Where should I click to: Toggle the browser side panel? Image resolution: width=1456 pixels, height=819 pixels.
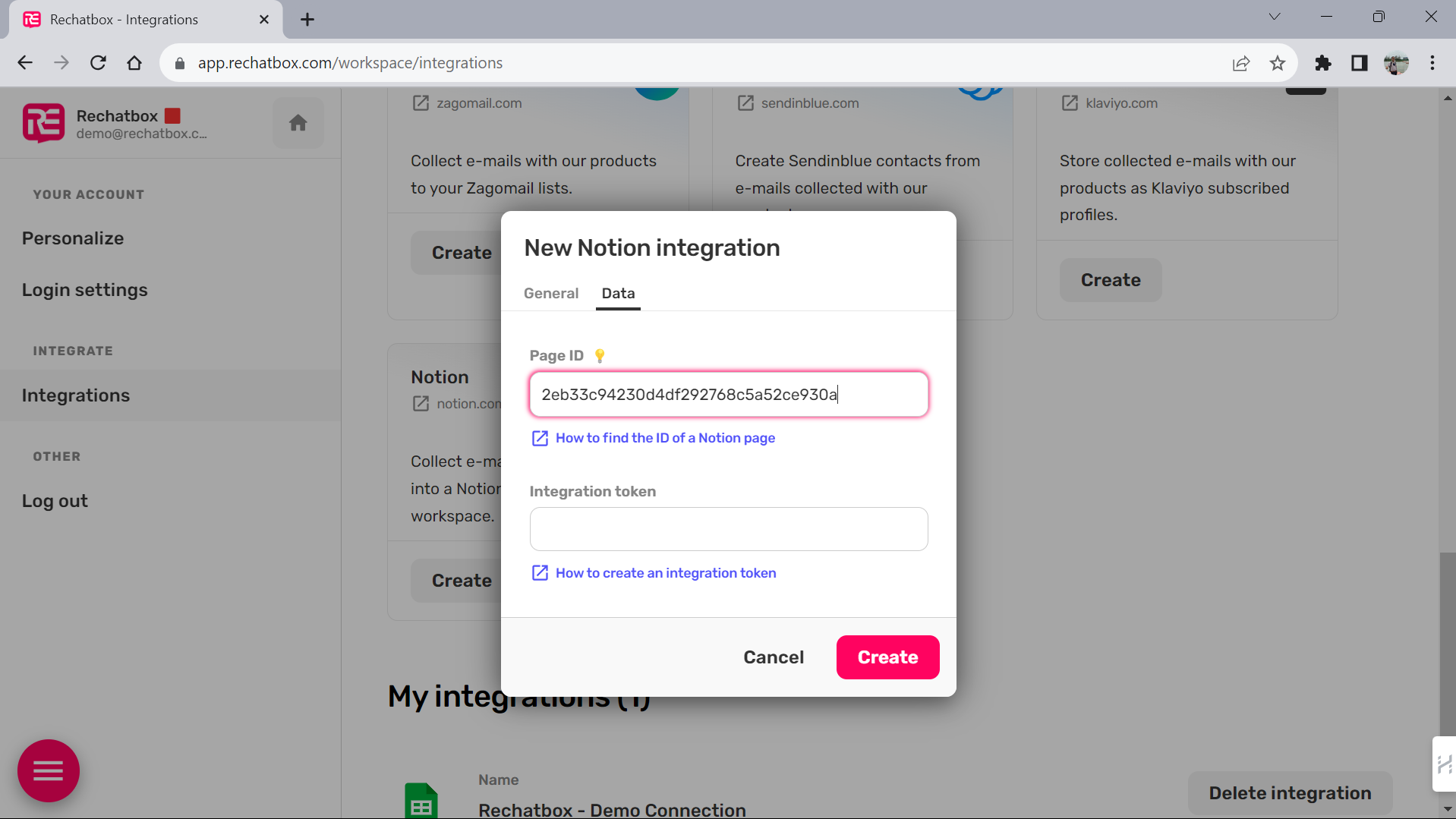(1359, 63)
